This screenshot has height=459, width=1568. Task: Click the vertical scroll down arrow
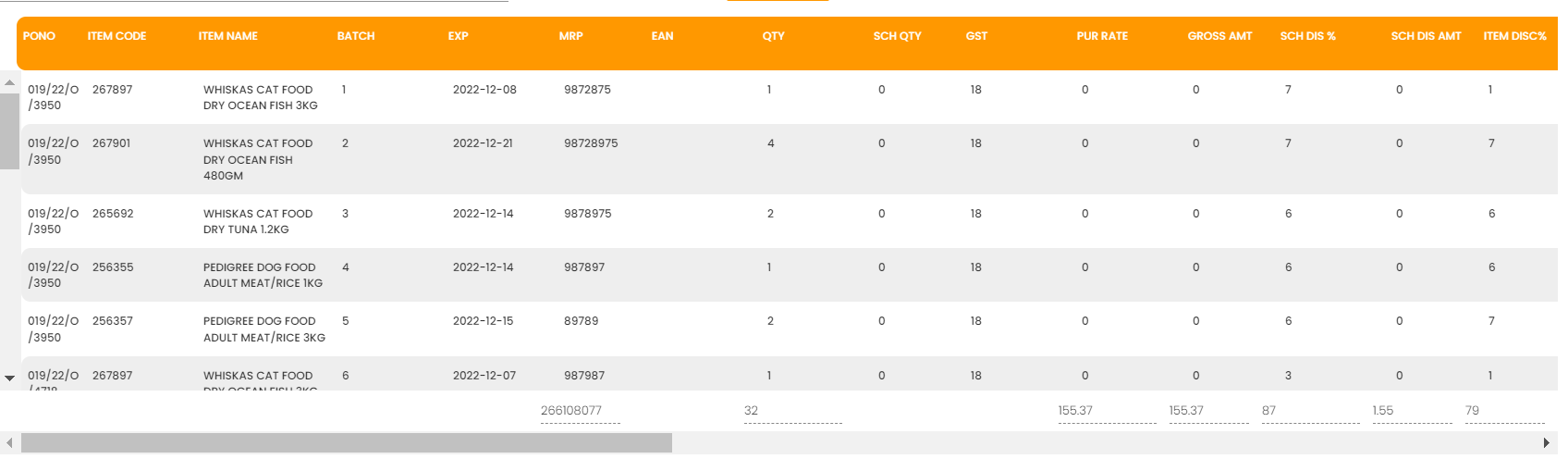coord(9,378)
